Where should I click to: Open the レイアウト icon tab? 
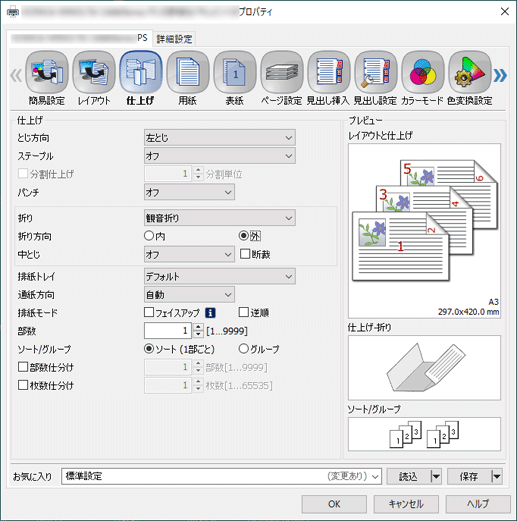click(94, 78)
